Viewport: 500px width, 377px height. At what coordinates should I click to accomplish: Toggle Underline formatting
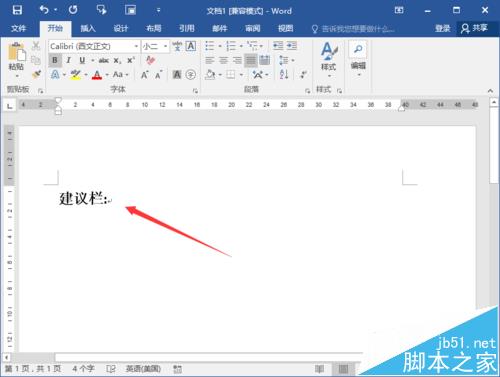tap(82, 60)
